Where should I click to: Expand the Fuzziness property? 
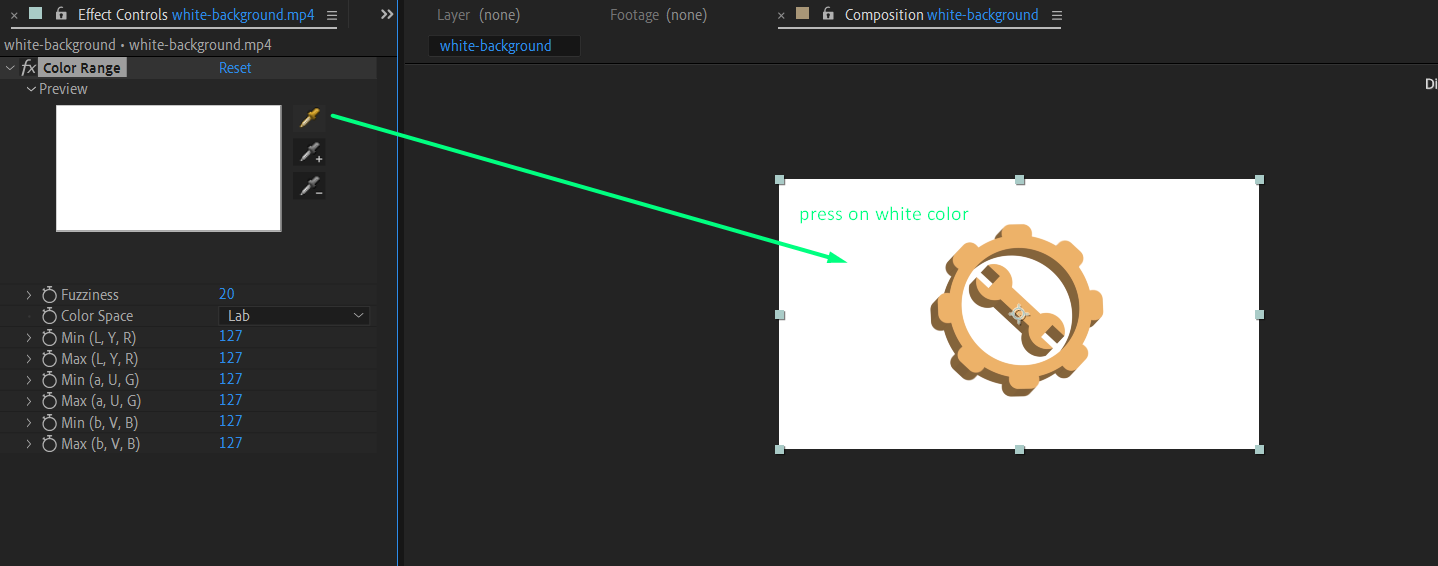click(x=30, y=295)
